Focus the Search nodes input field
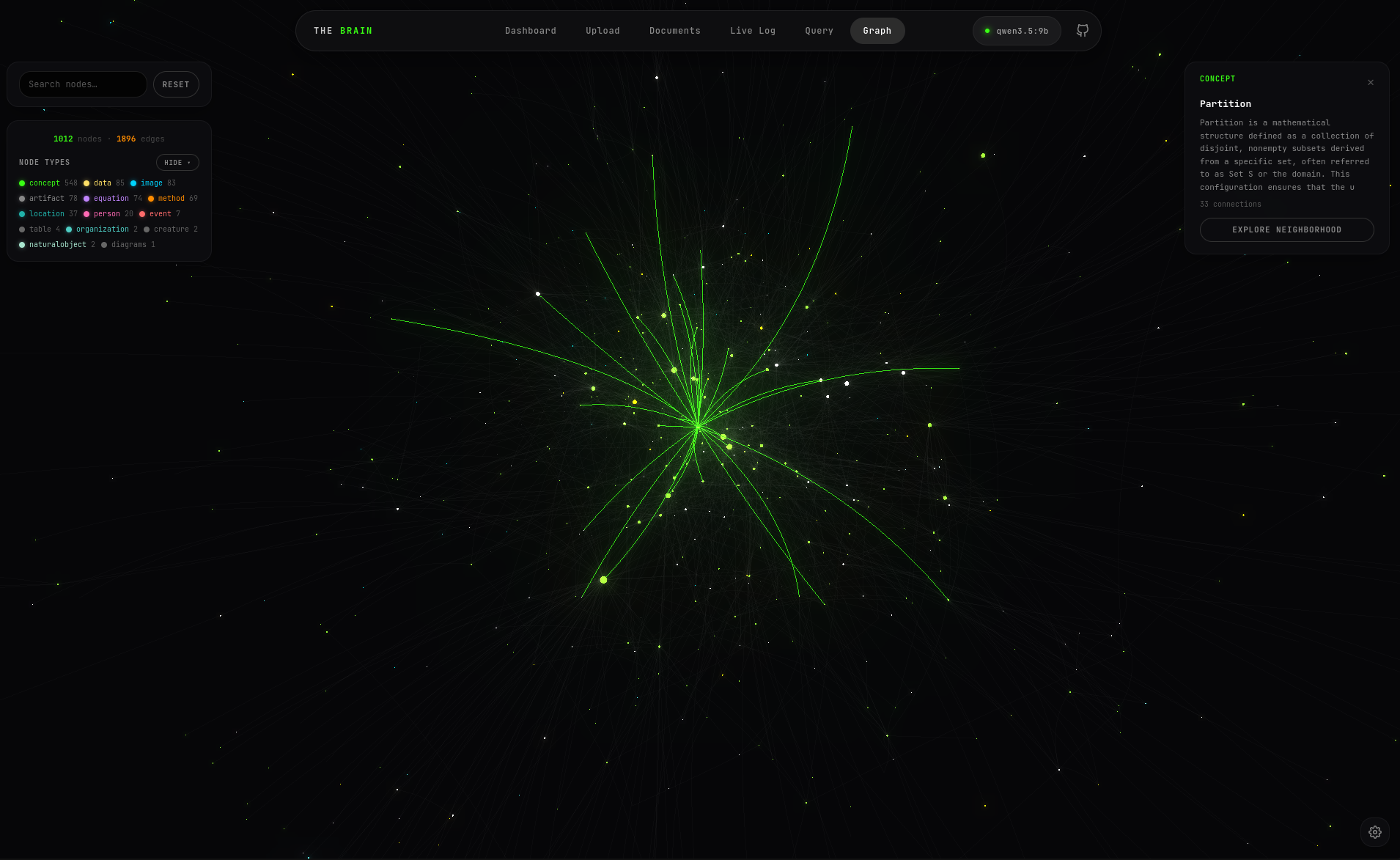 [83, 84]
